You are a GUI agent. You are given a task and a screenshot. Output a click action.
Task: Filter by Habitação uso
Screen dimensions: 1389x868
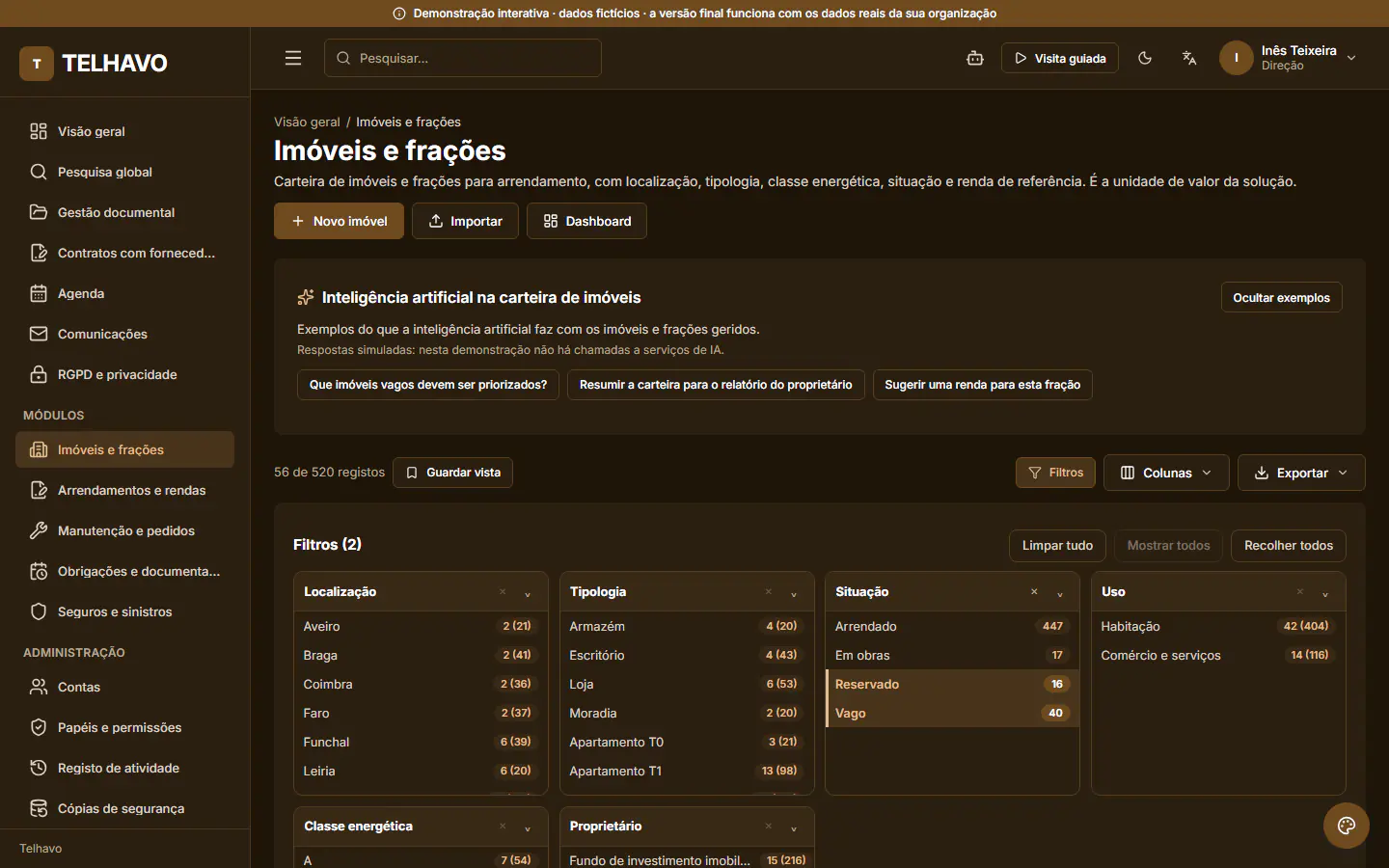(1218, 626)
